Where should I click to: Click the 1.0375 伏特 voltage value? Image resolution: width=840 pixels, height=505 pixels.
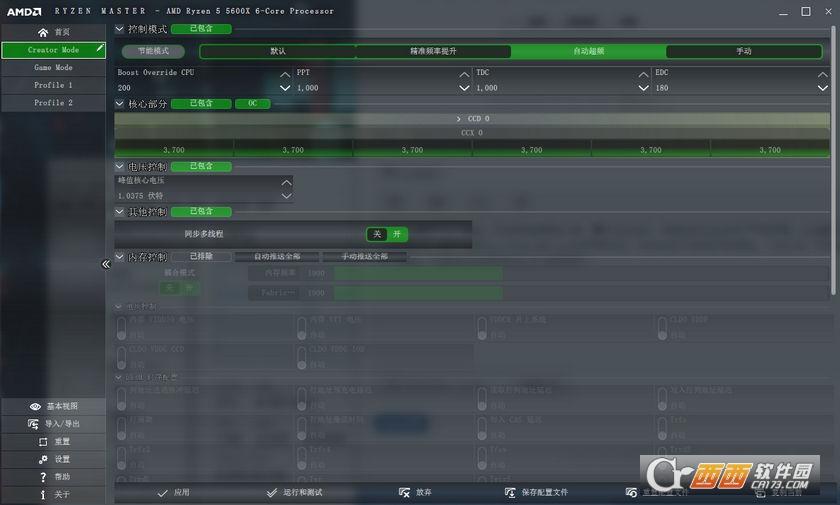(x=140, y=196)
